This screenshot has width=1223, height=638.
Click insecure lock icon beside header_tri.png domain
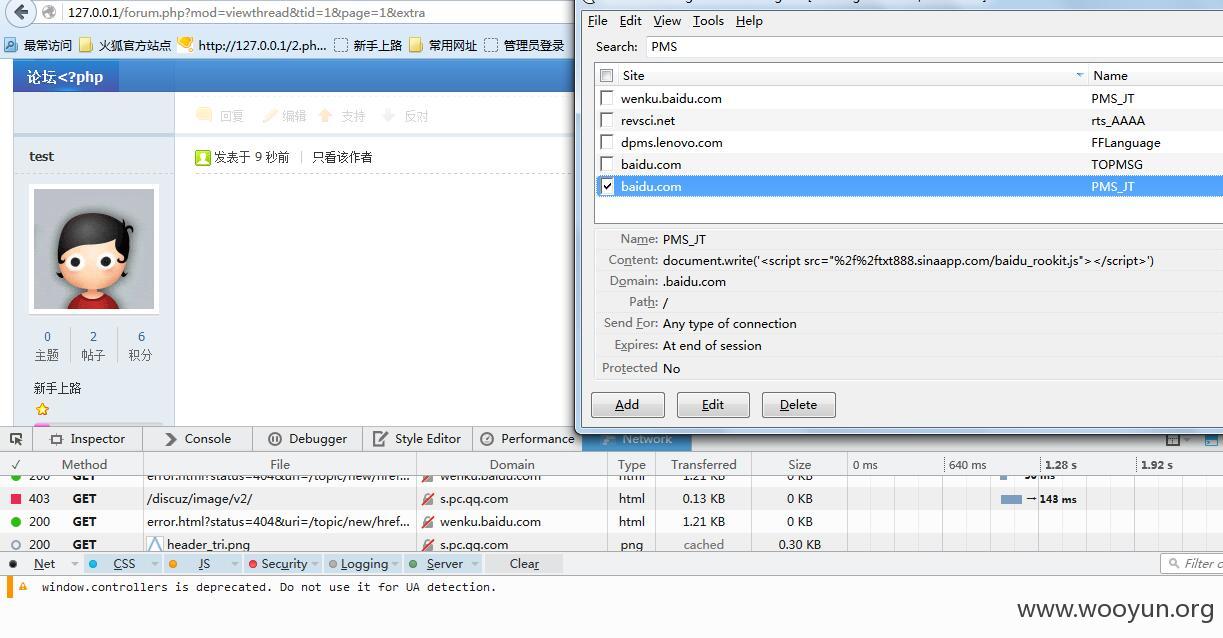(x=428, y=545)
